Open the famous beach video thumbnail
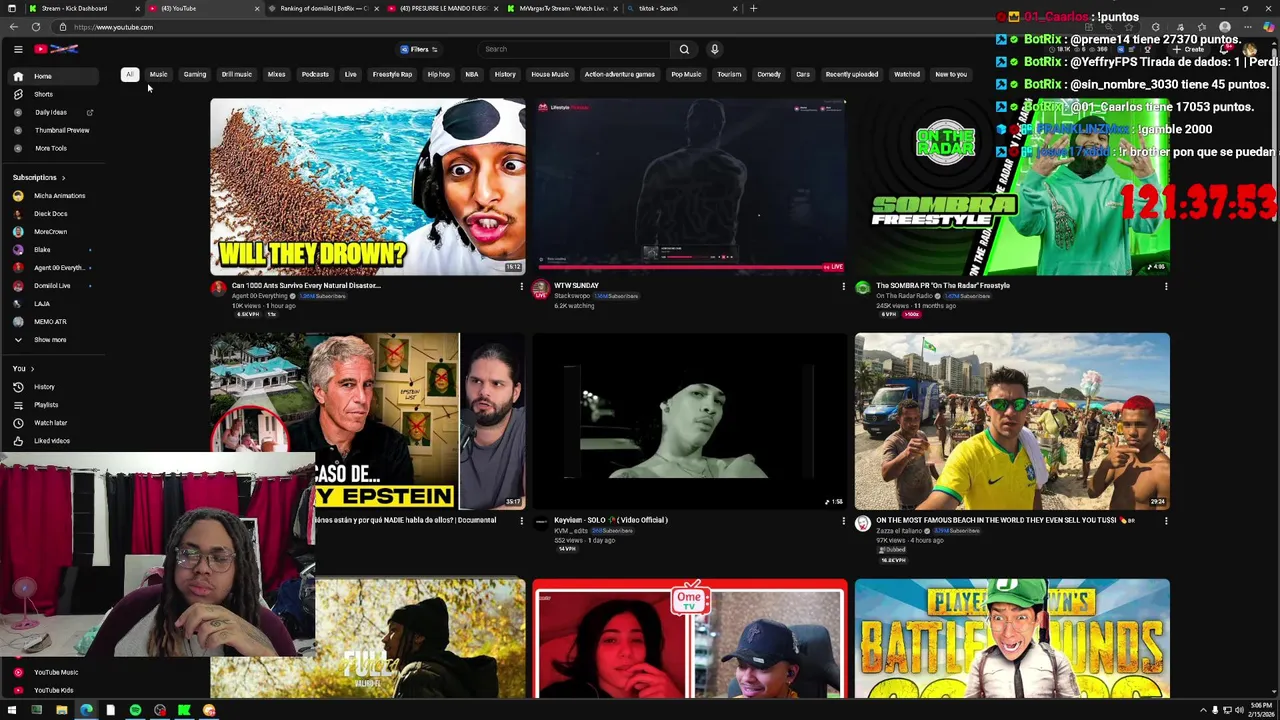This screenshot has width=1280, height=720. [x=1012, y=421]
